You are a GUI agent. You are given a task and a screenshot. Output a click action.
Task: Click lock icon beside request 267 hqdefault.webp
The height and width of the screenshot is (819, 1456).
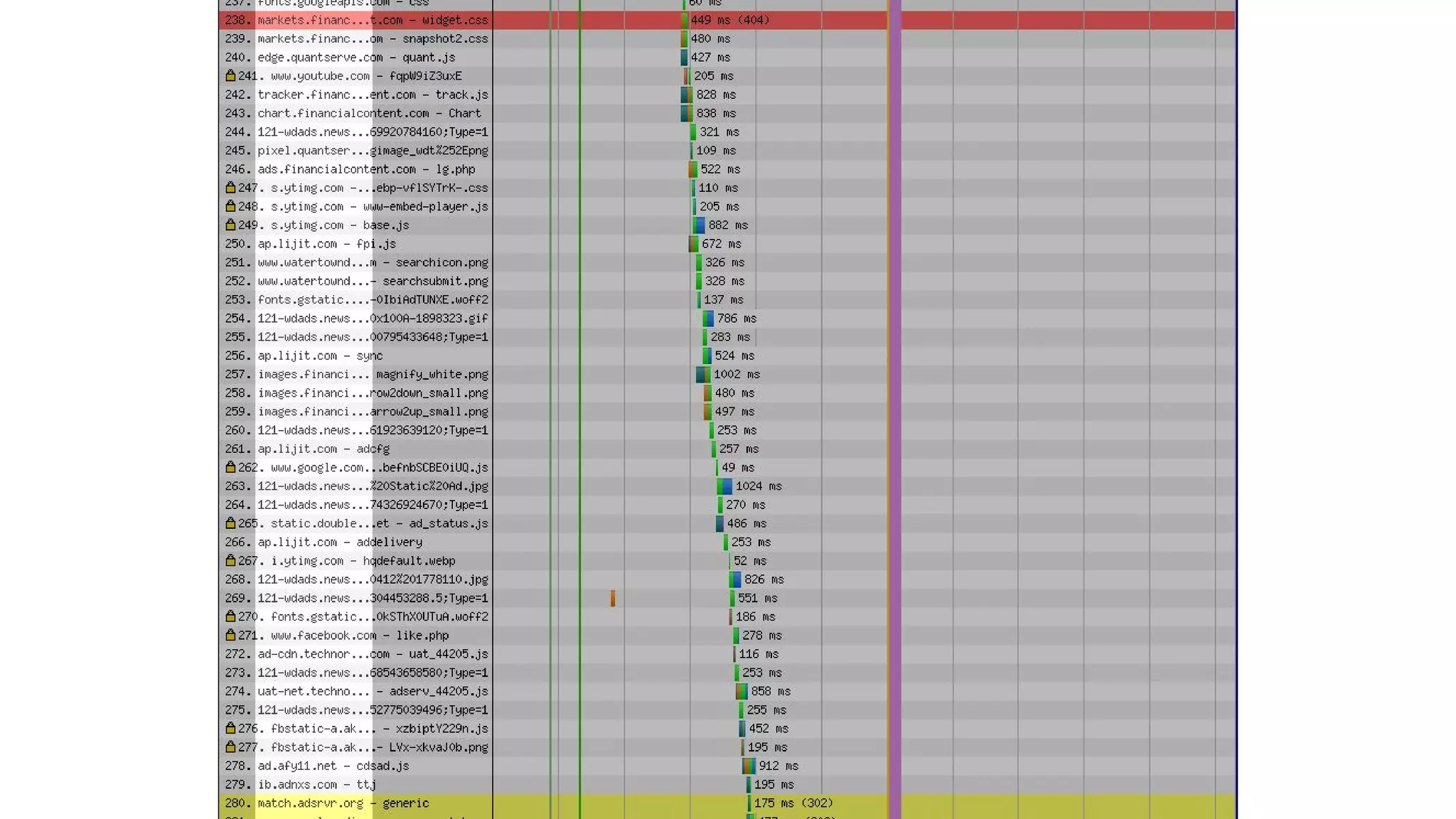230,560
